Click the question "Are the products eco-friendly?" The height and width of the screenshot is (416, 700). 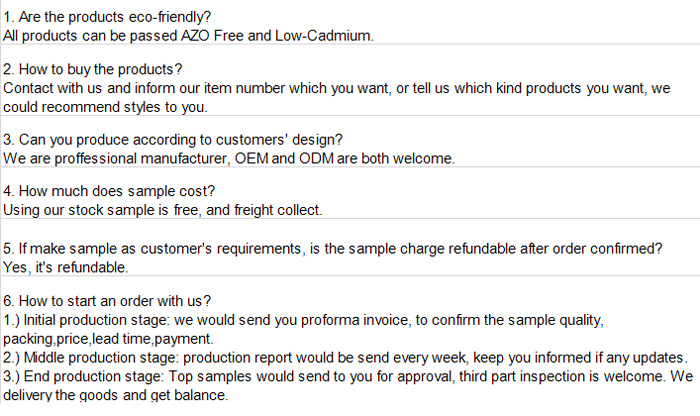[x=107, y=17]
